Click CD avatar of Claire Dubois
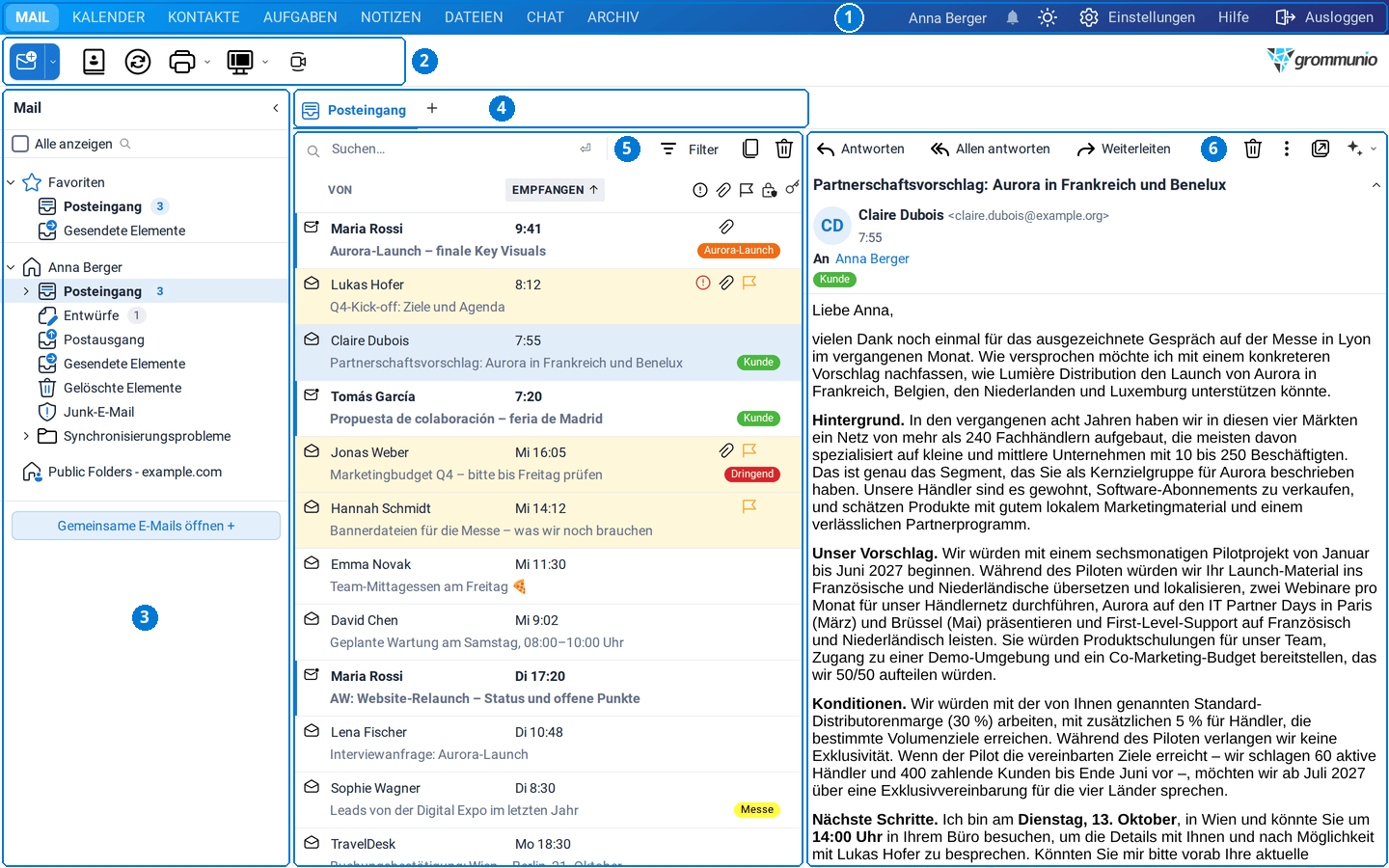Image resolution: width=1389 pixels, height=868 pixels. (x=832, y=226)
